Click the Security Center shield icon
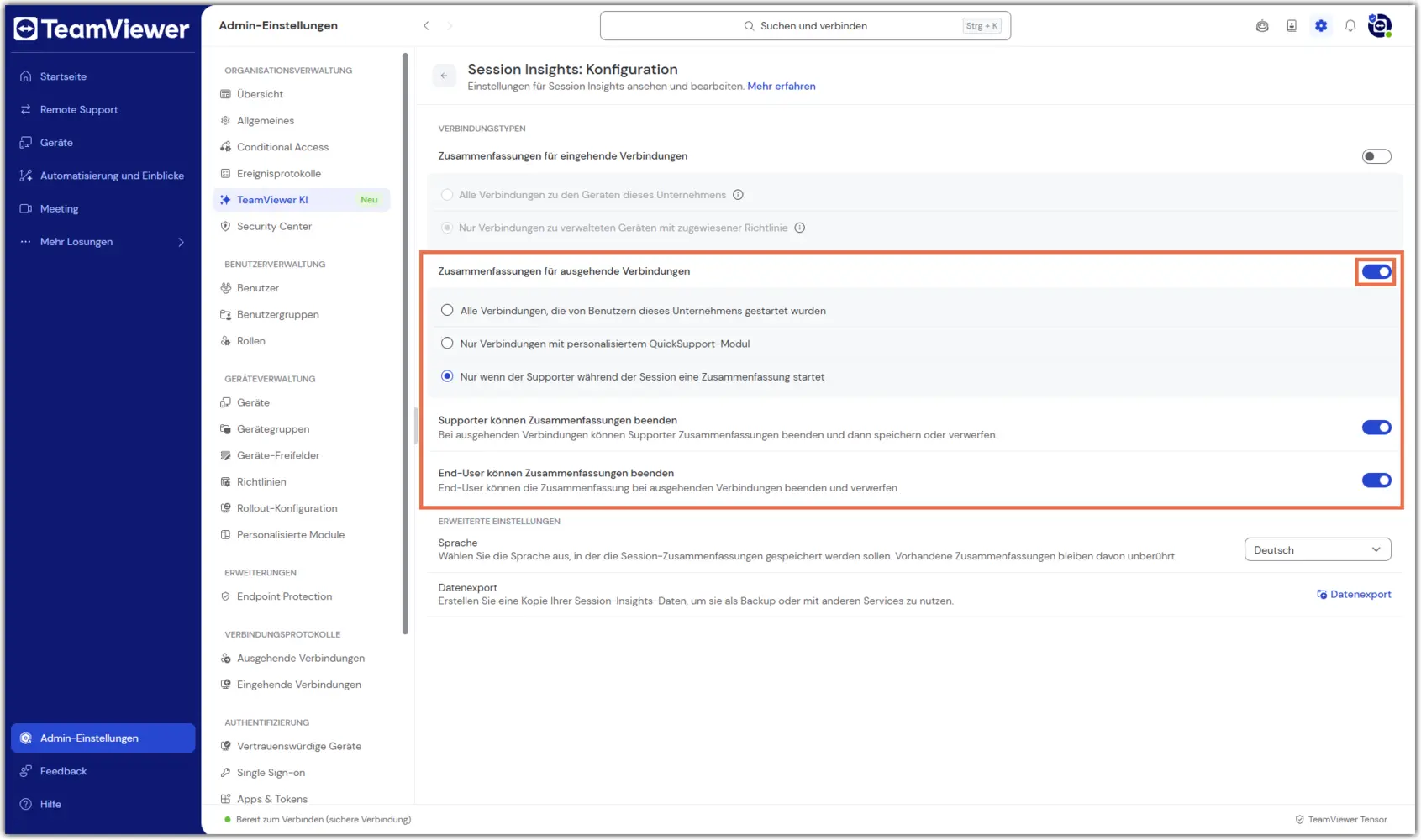This screenshot has width=1421, height=840. [225, 227]
